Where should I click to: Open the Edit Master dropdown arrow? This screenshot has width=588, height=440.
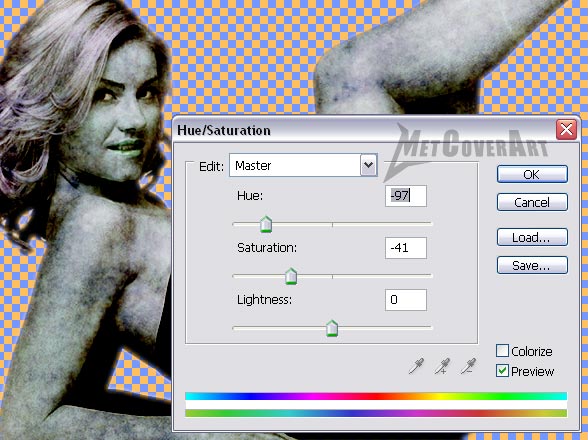[x=368, y=165]
